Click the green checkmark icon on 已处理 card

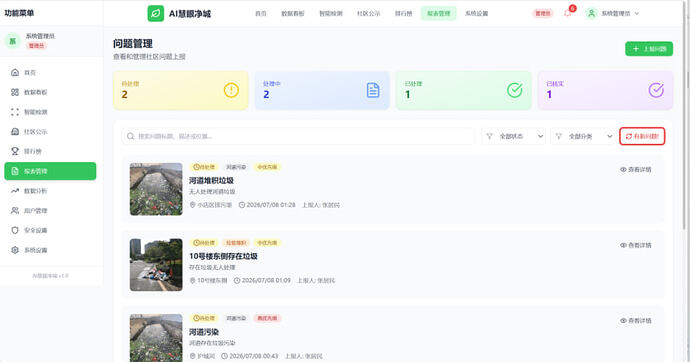coord(514,90)
